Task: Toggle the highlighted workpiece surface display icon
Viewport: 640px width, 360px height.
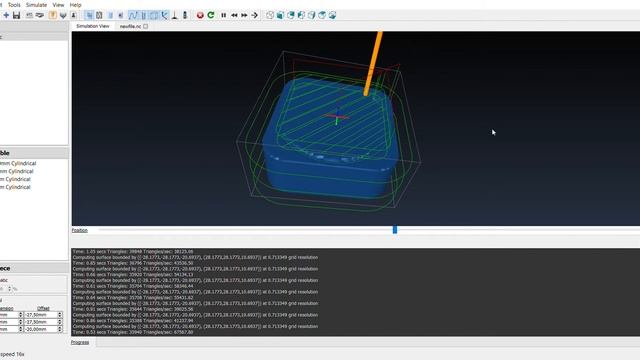Action: coord(89,15)
